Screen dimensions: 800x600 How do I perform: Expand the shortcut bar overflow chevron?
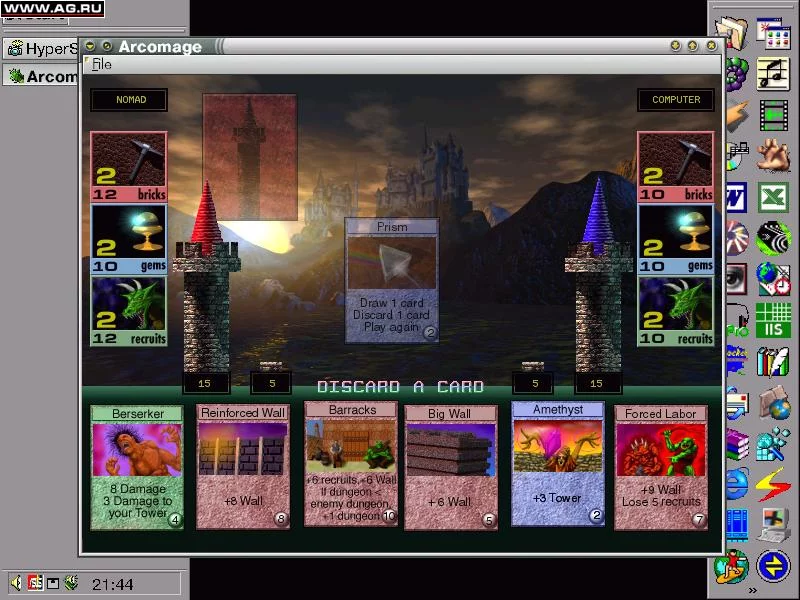(x=753, y=591)
